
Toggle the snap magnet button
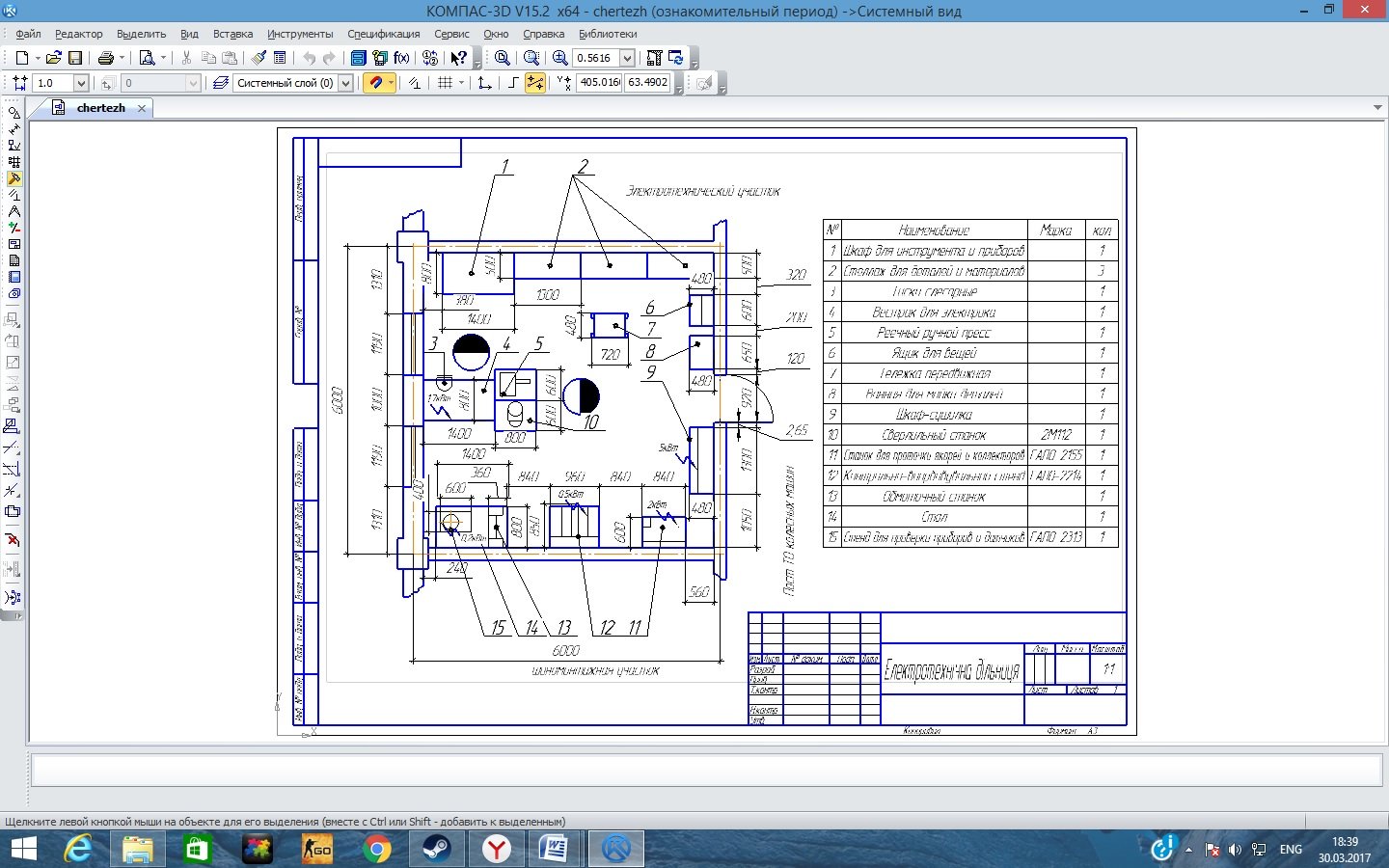coord(377,83)
